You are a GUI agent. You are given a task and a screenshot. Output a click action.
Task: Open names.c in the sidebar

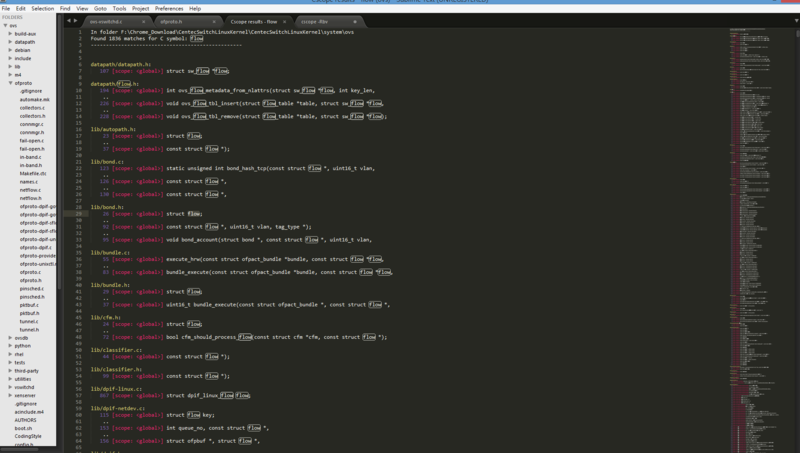(29, 182)
